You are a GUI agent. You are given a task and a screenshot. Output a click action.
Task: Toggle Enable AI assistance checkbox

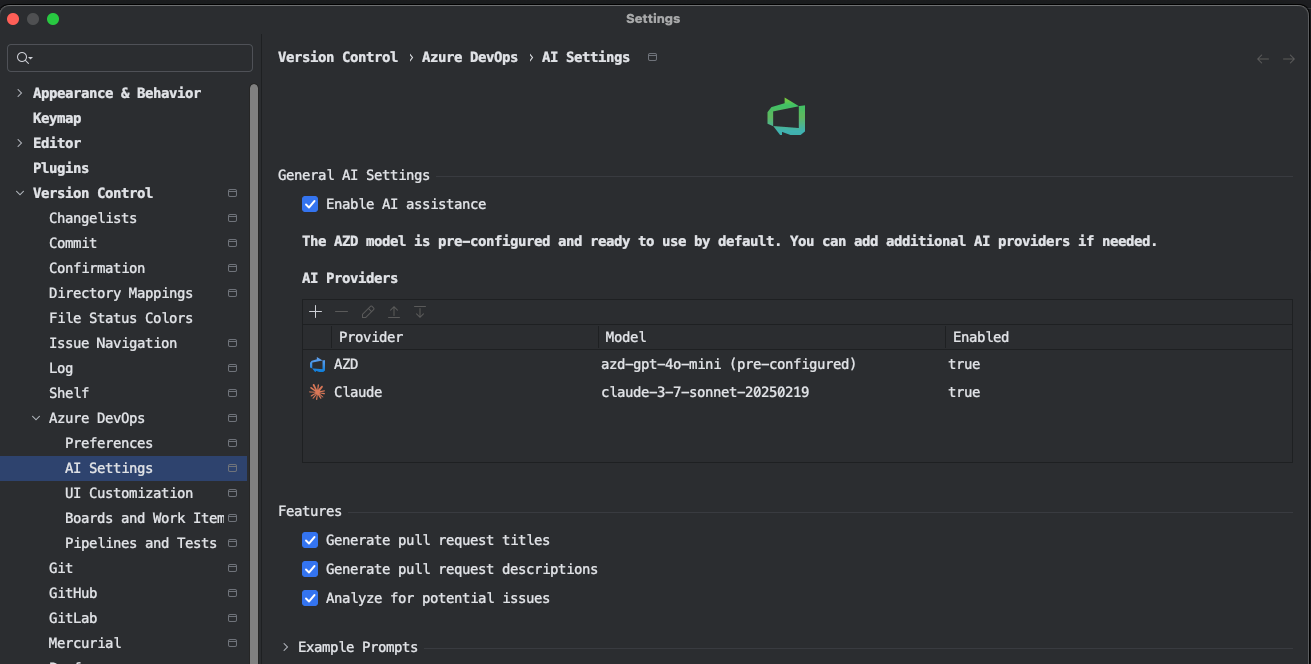pos(310,204)
